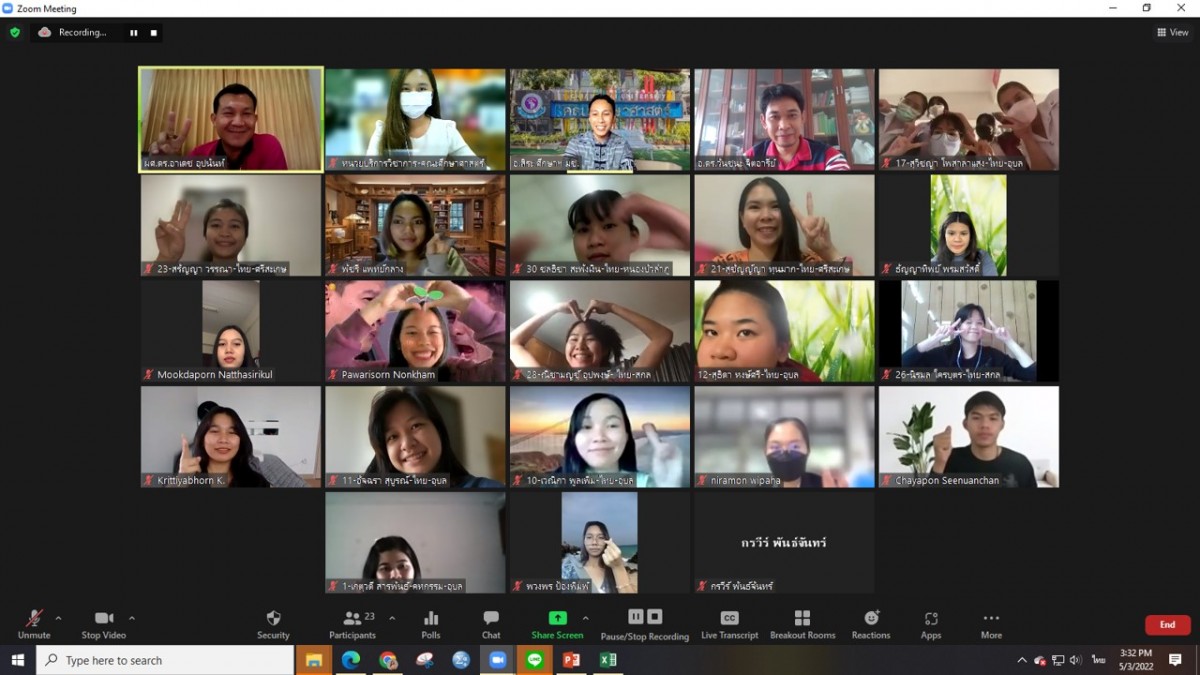
Task: Open LINE from the taskbar
Action: (534, 660)
